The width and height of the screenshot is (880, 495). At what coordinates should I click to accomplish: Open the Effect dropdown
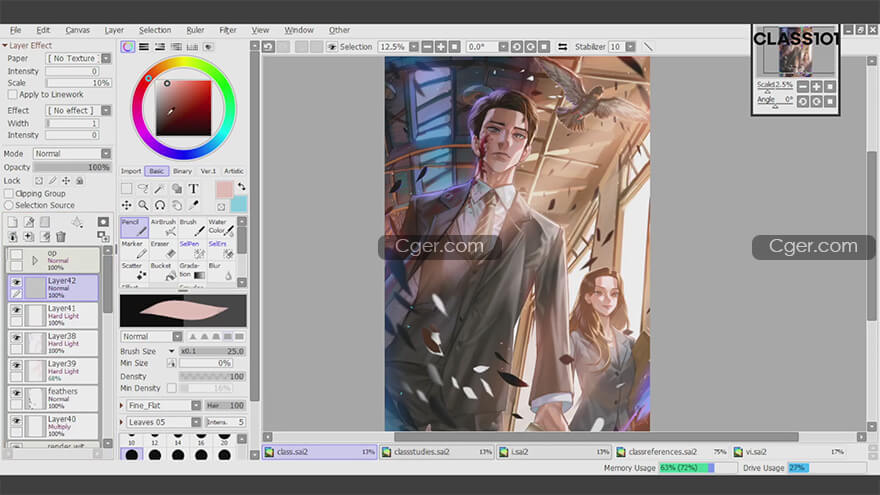click(106, 111)
